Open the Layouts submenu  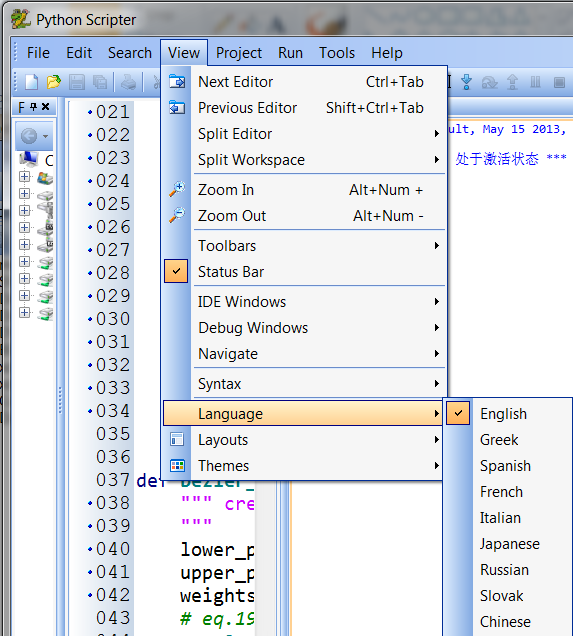coord(303,440)
